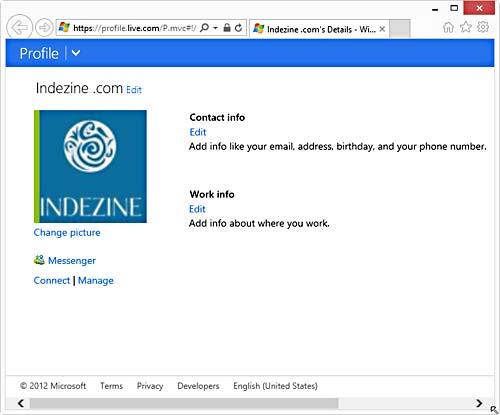The height and width of the screenshot is (415, 500).
Task: Minimize the browser window
Action: click(435, 9)
